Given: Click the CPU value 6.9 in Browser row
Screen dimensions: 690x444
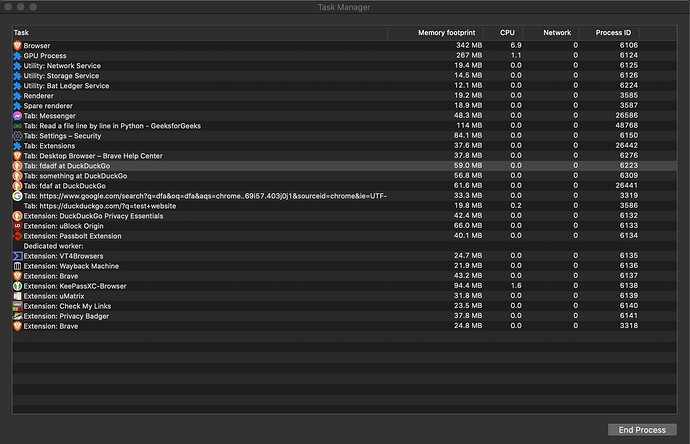Looking at the screenshot, I should point(516,45).
